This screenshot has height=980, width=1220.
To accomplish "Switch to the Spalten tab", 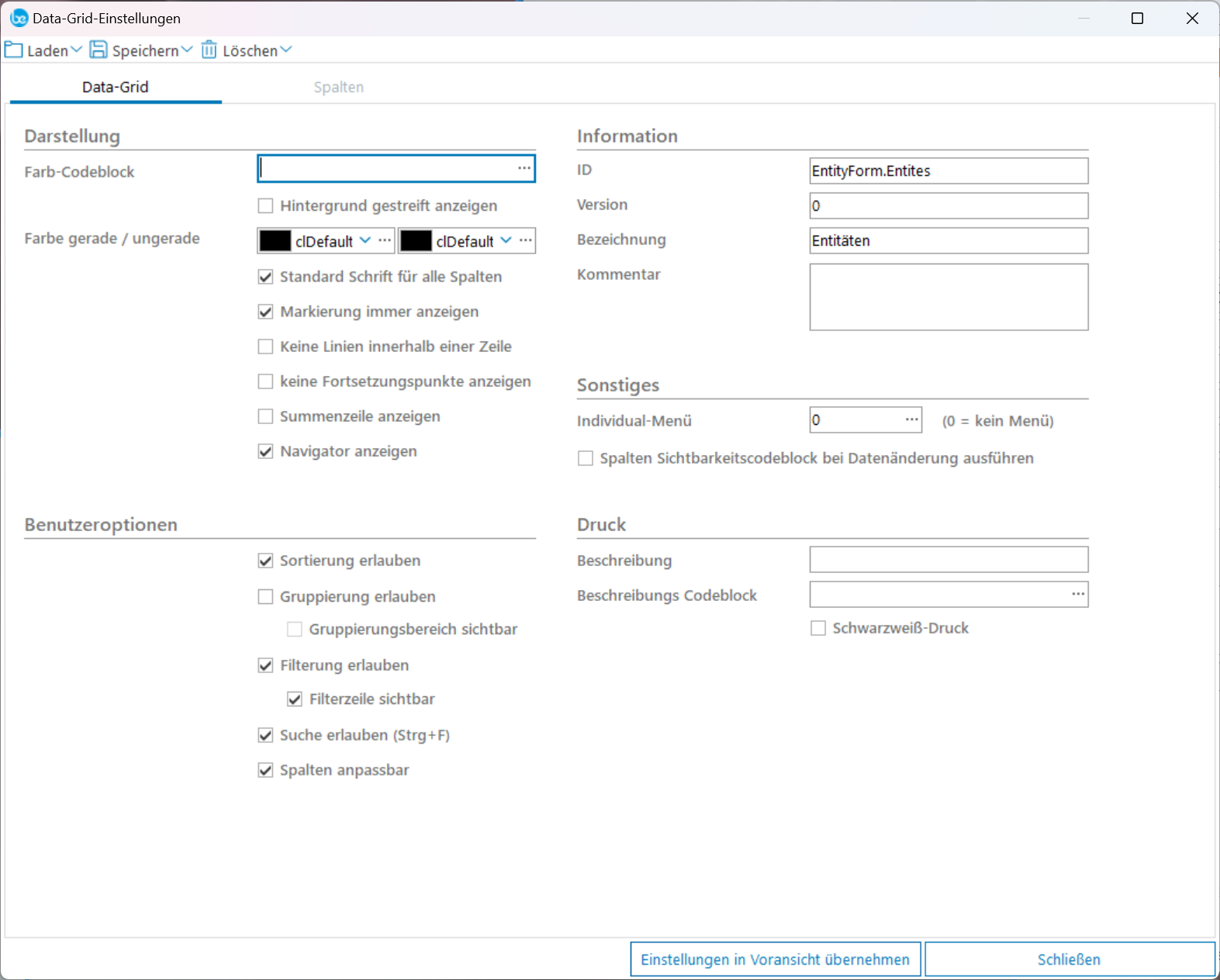I will pos(338,87).
